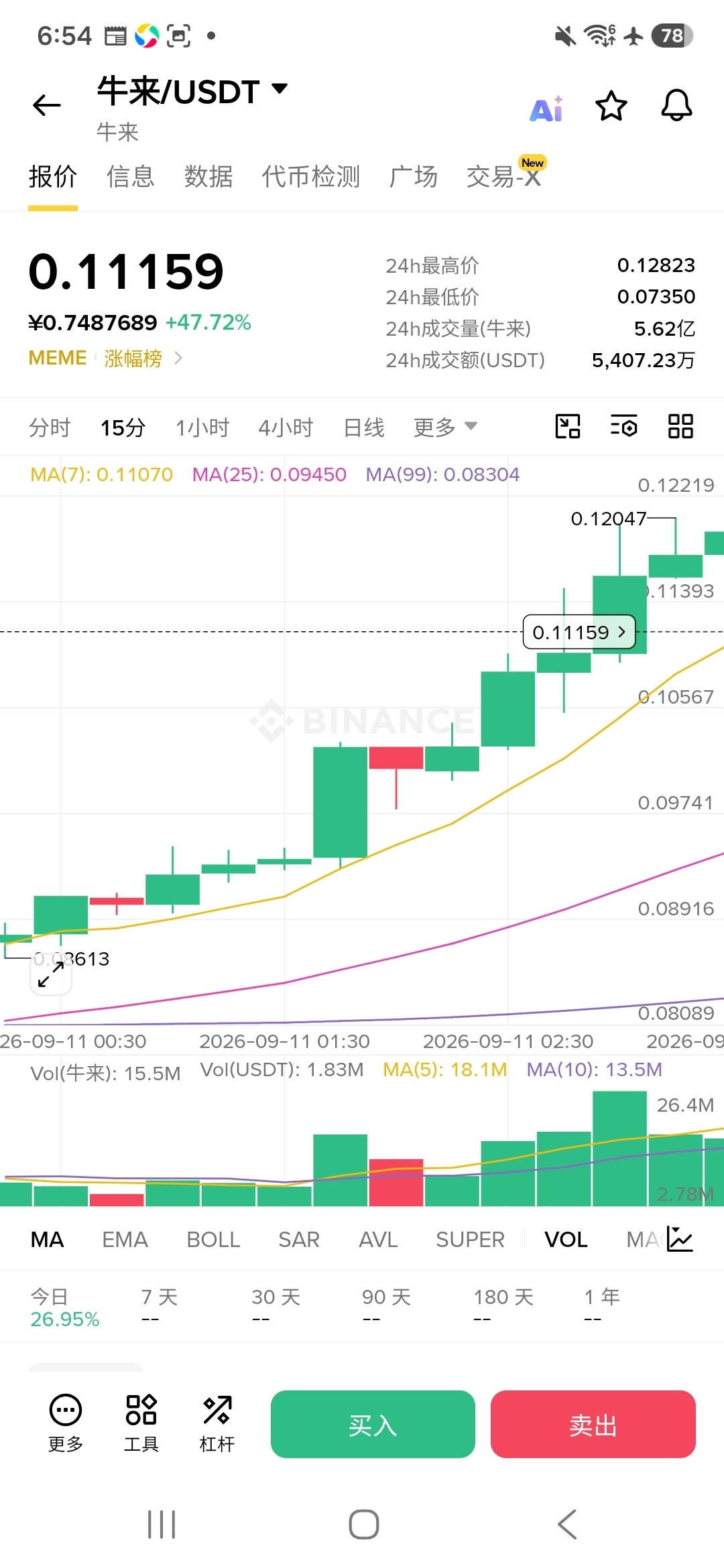Toggle SUPER indicator
724x1568 pixels.
[x=470, y=1240]
